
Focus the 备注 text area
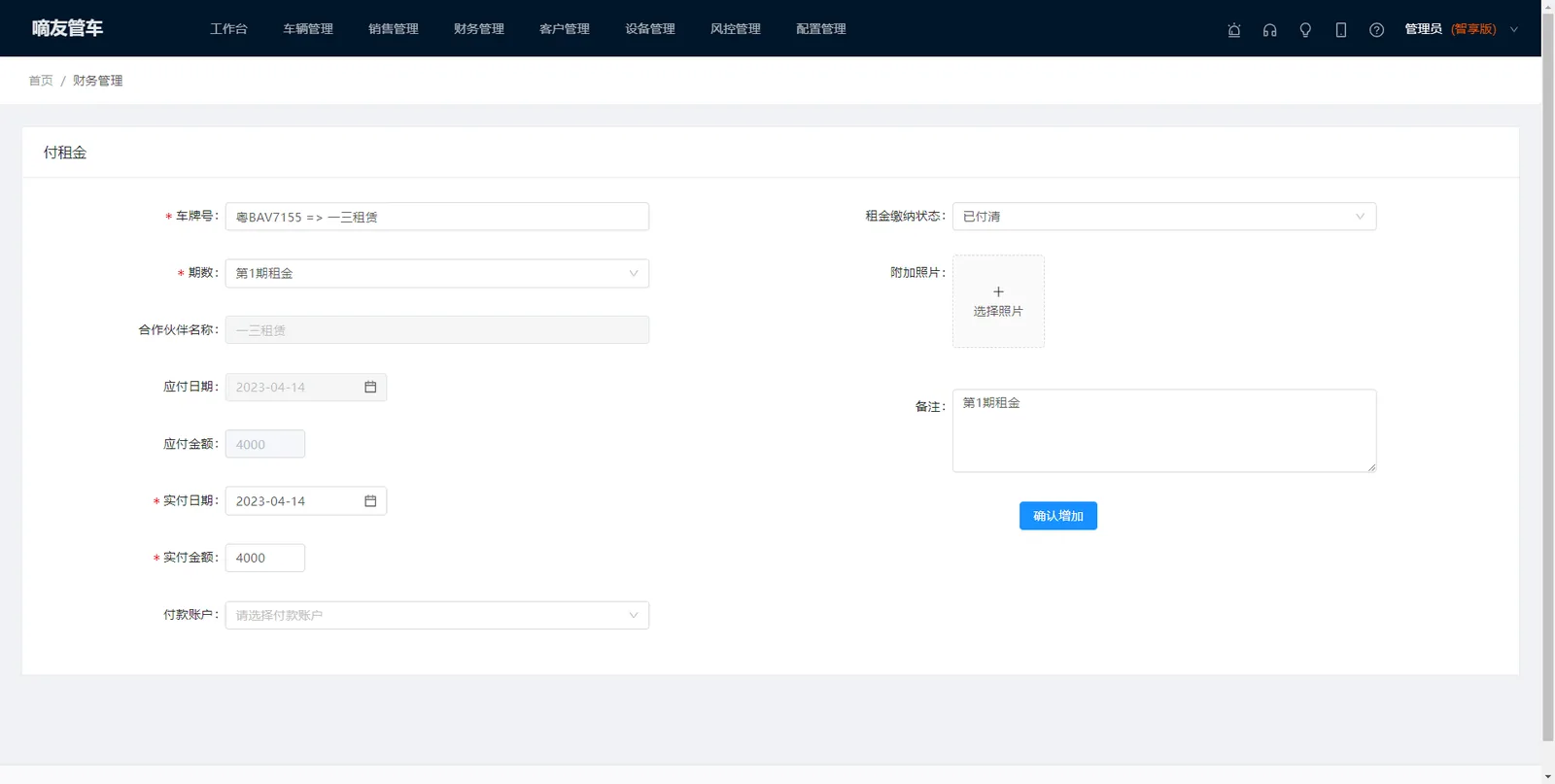1164,430
